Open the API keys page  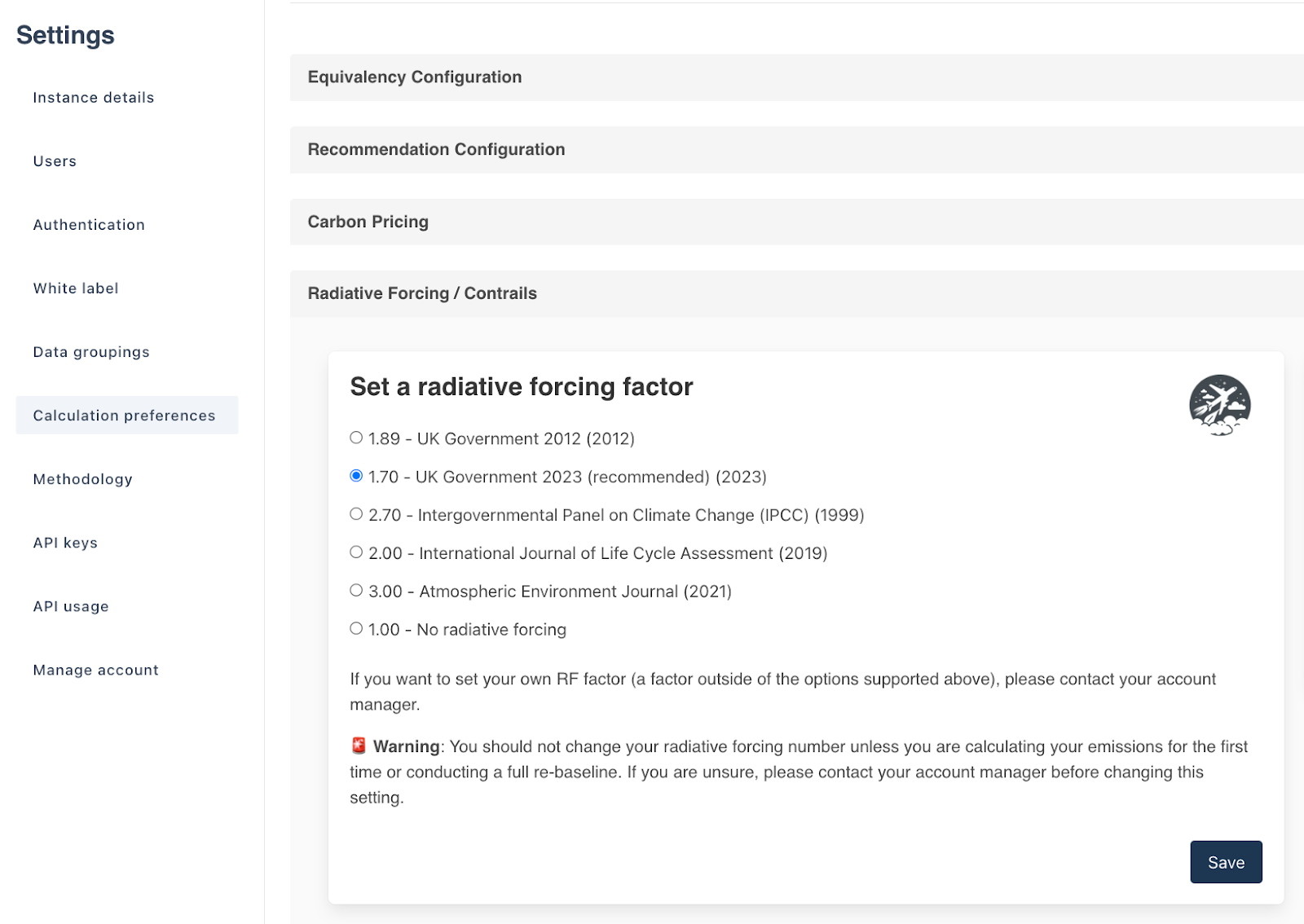[65, 543]
